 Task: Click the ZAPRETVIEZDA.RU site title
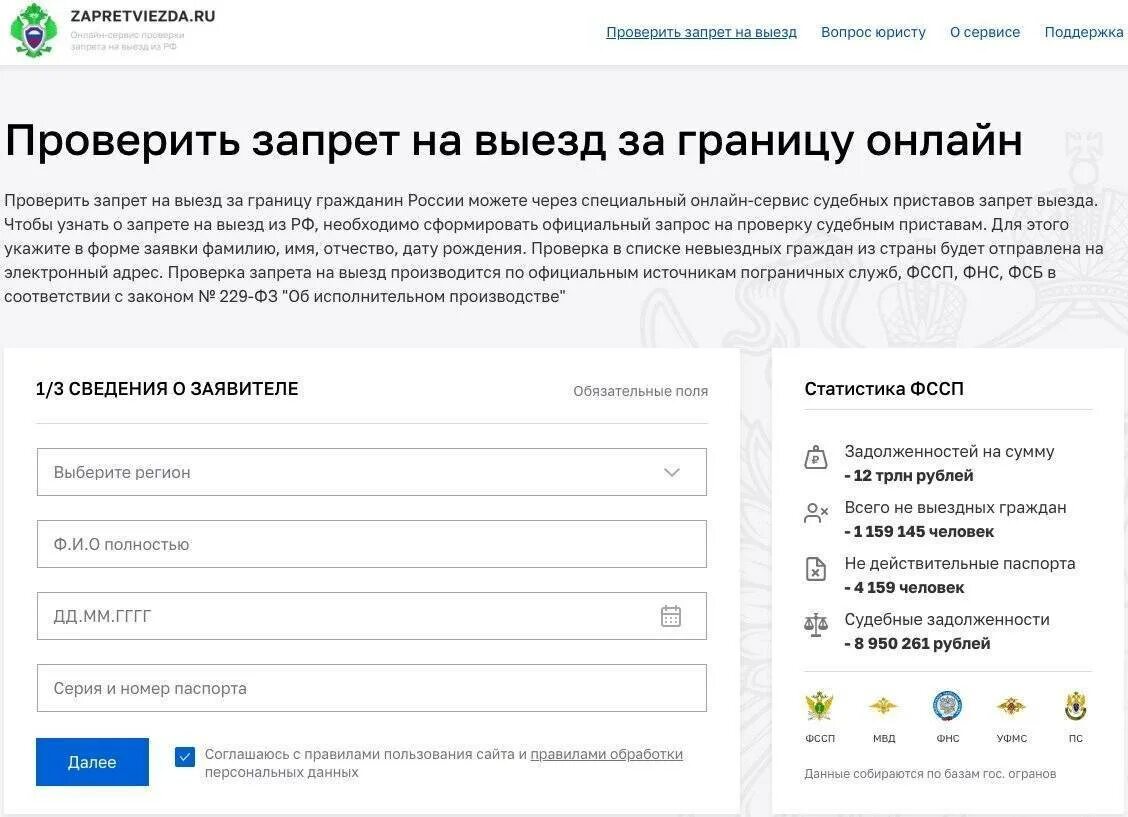pyautogui.click(x=142, y=16)
